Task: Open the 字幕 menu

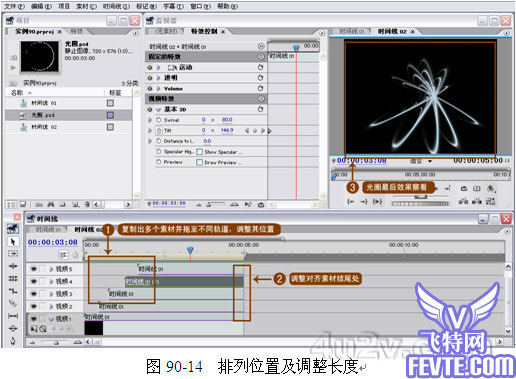Action: pos(174,6)
